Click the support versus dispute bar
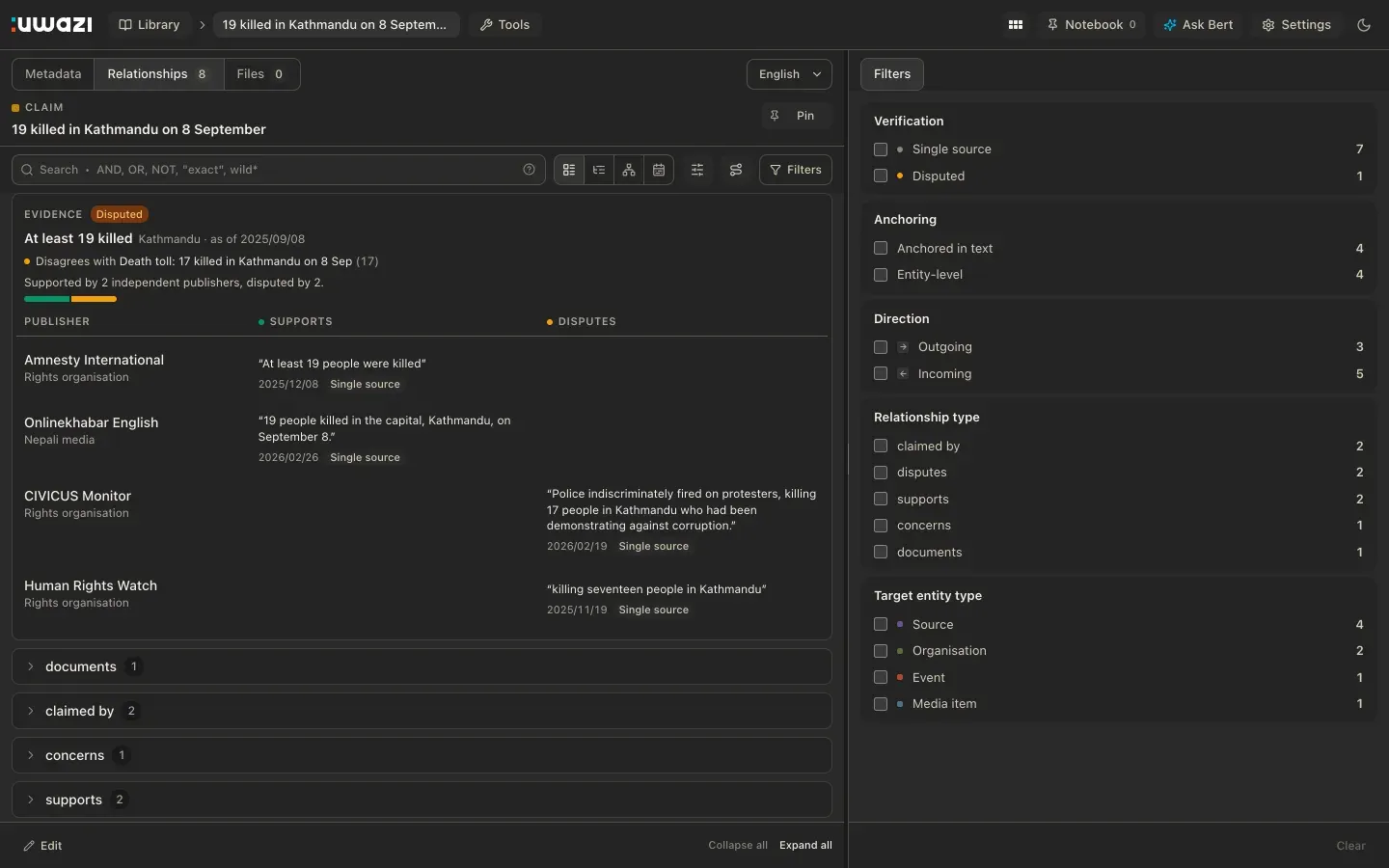The height and width of the screenshot is (868, 1389). pyautogui.click(x=70, y=299)
